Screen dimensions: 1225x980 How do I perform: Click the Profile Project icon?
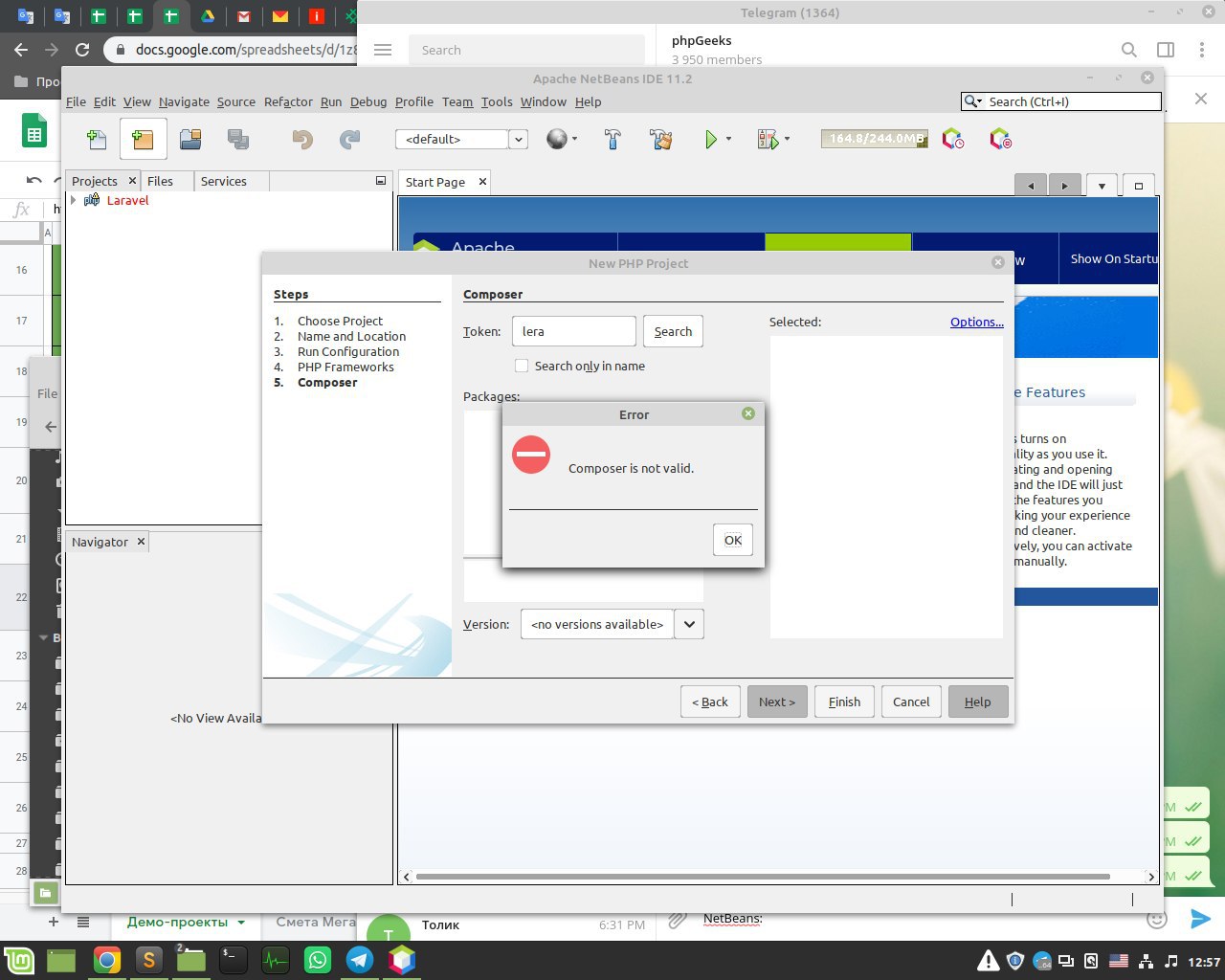tap(953, 140)
